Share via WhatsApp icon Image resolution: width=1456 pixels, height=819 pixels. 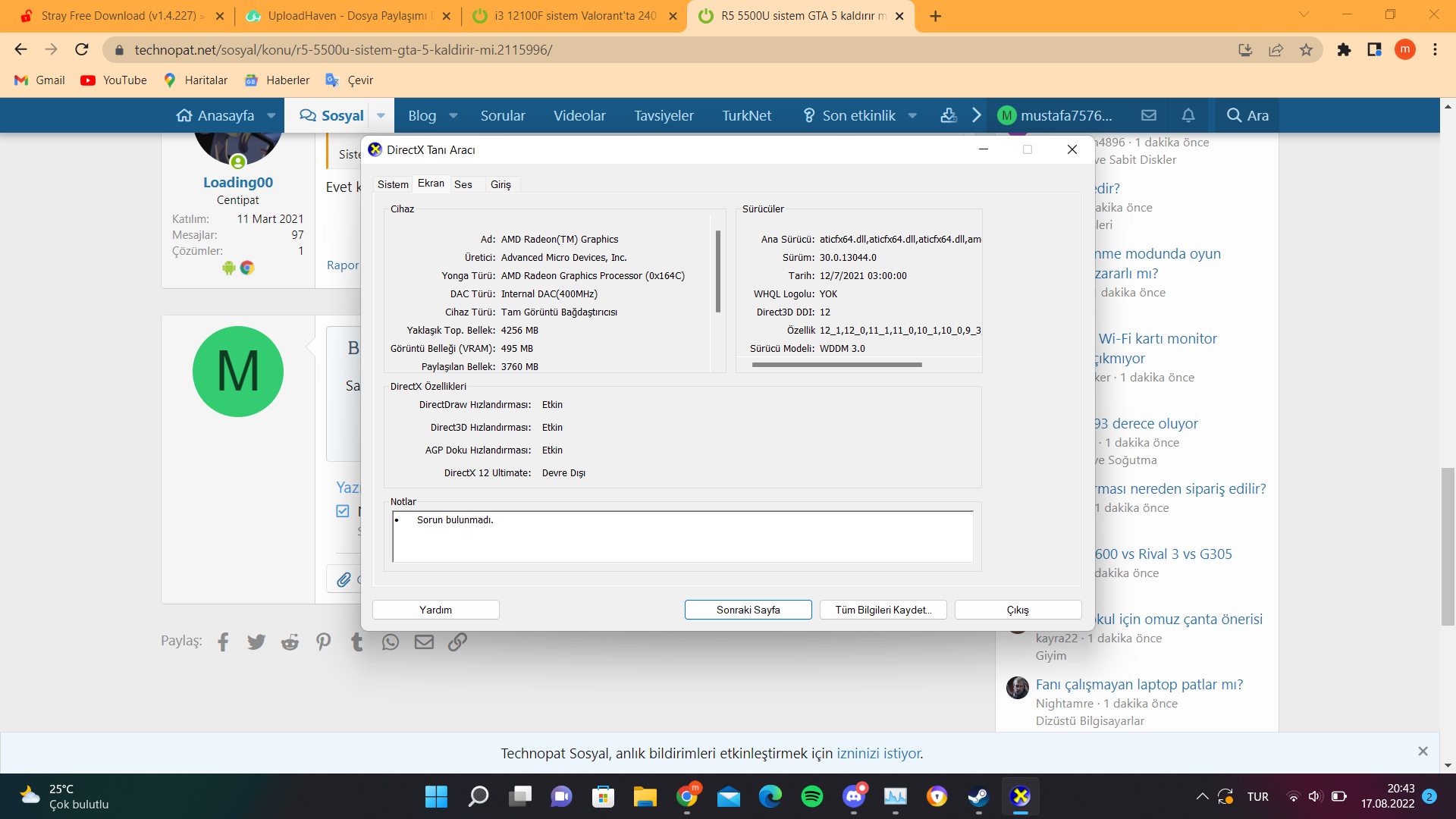coord(391,642)
